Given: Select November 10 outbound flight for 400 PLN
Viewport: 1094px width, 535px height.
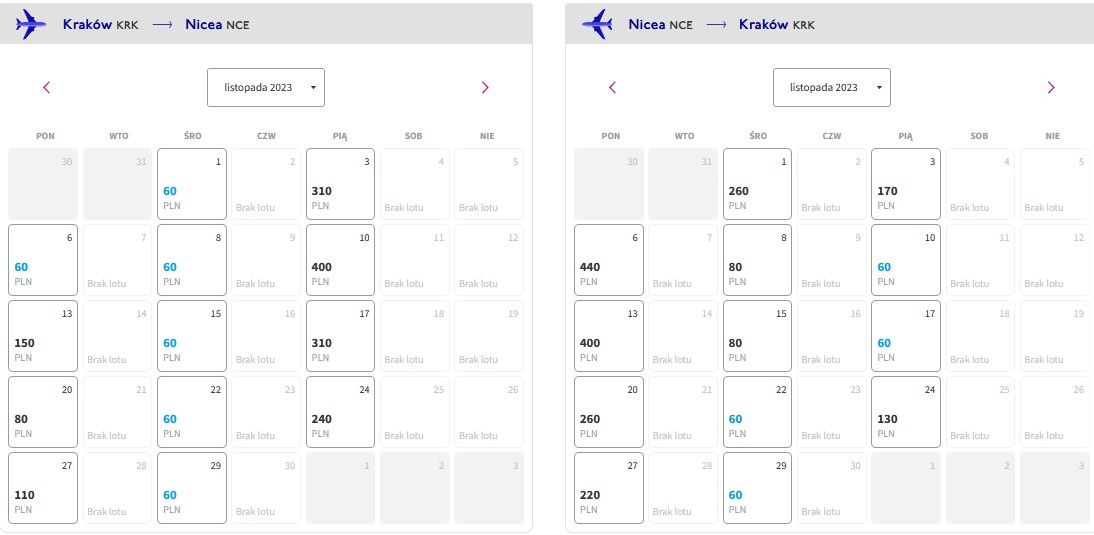Looking at the screenshot, I should pyautogui.click(x=340, y=260).
